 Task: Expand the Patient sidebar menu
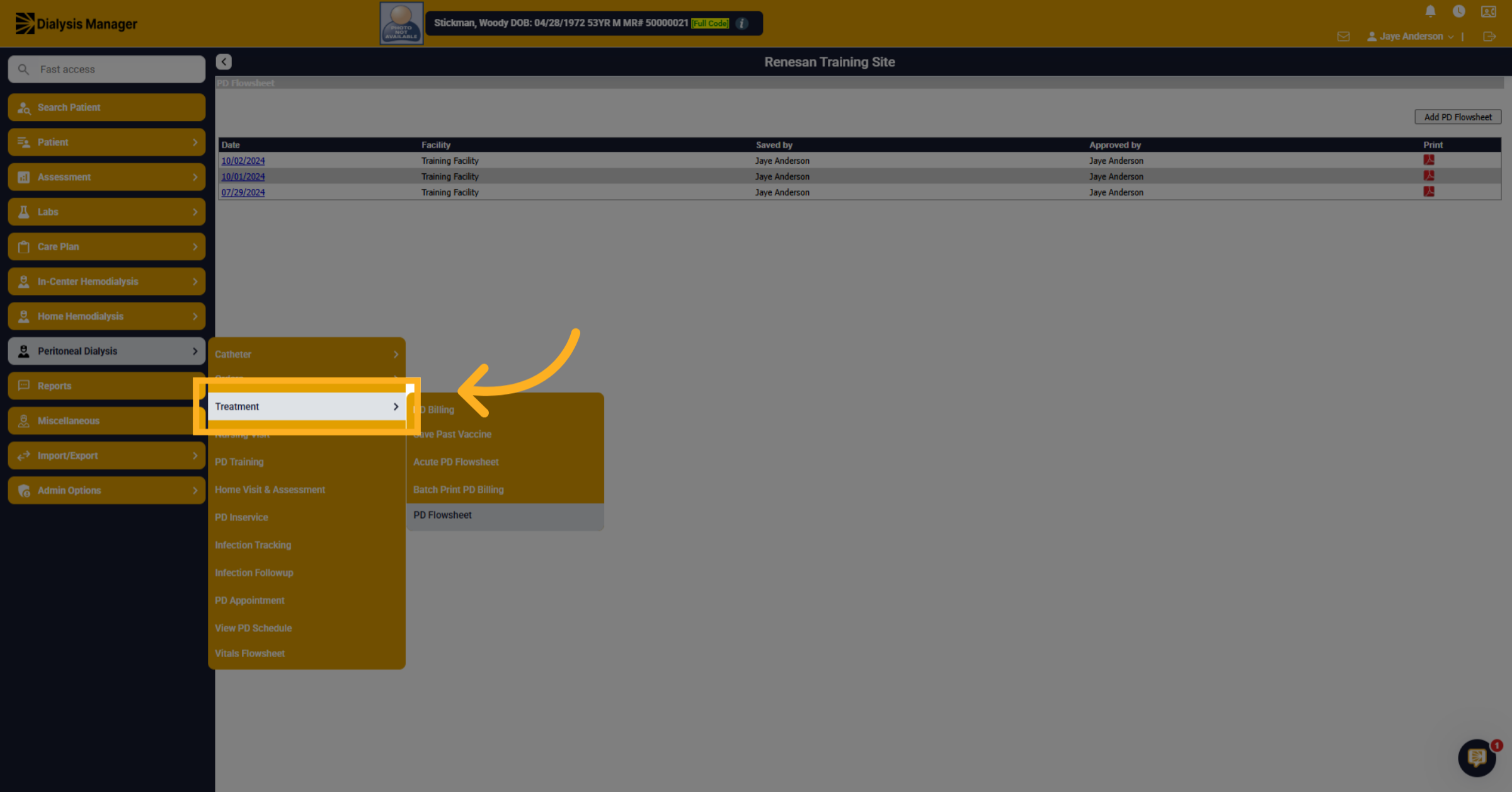(106, 142)
